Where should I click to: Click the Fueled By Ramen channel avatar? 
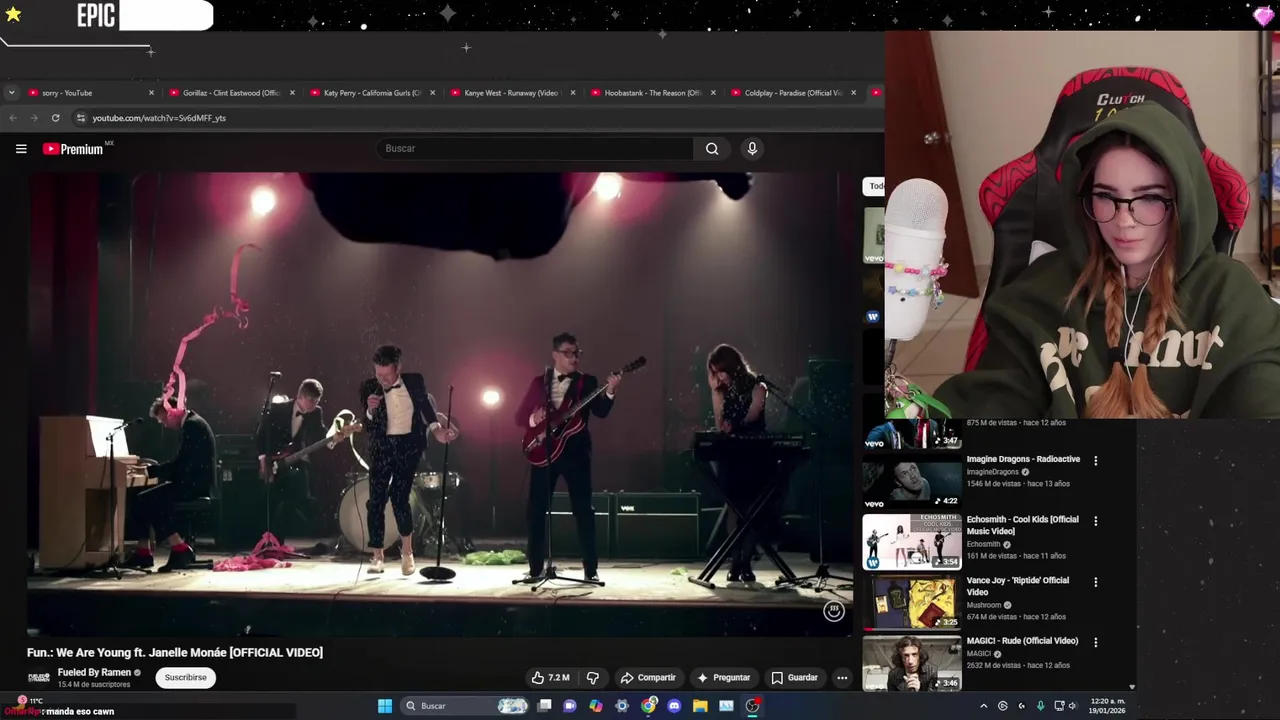[x=39, y=678]
